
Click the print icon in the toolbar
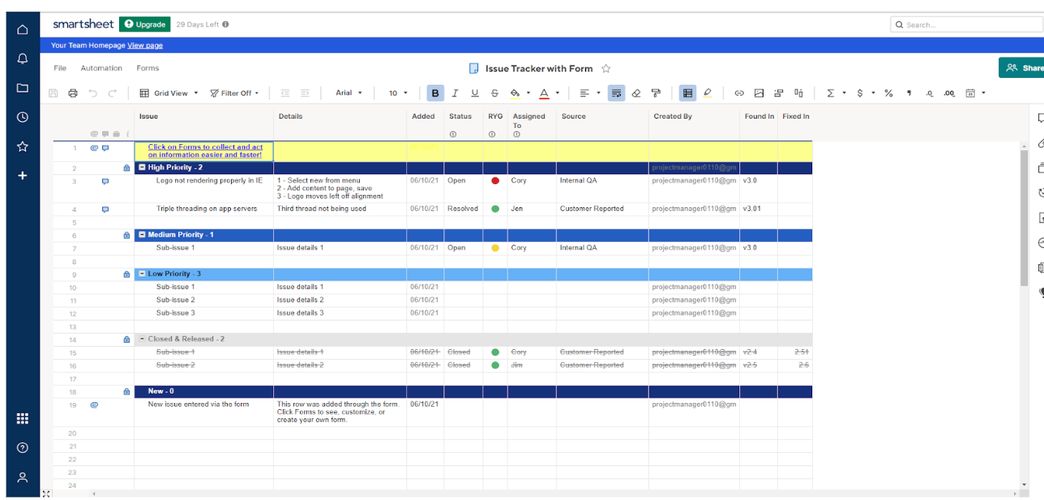pos(73,93)
